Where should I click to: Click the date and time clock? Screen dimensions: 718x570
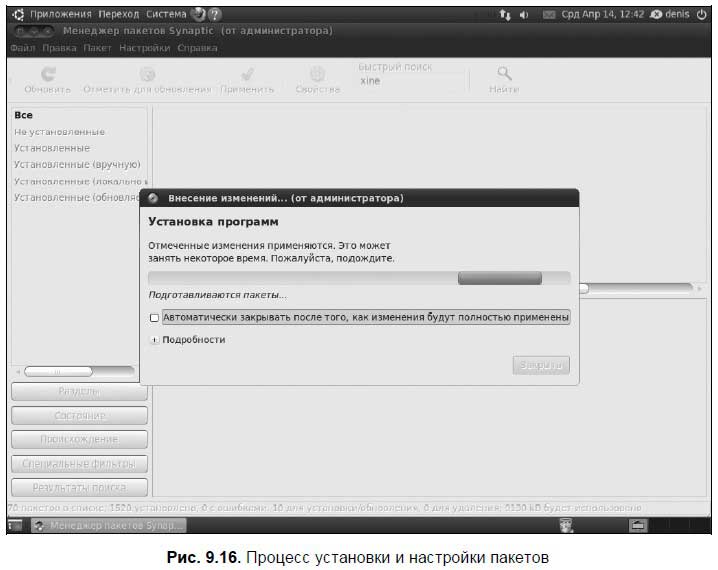(603, 15)
